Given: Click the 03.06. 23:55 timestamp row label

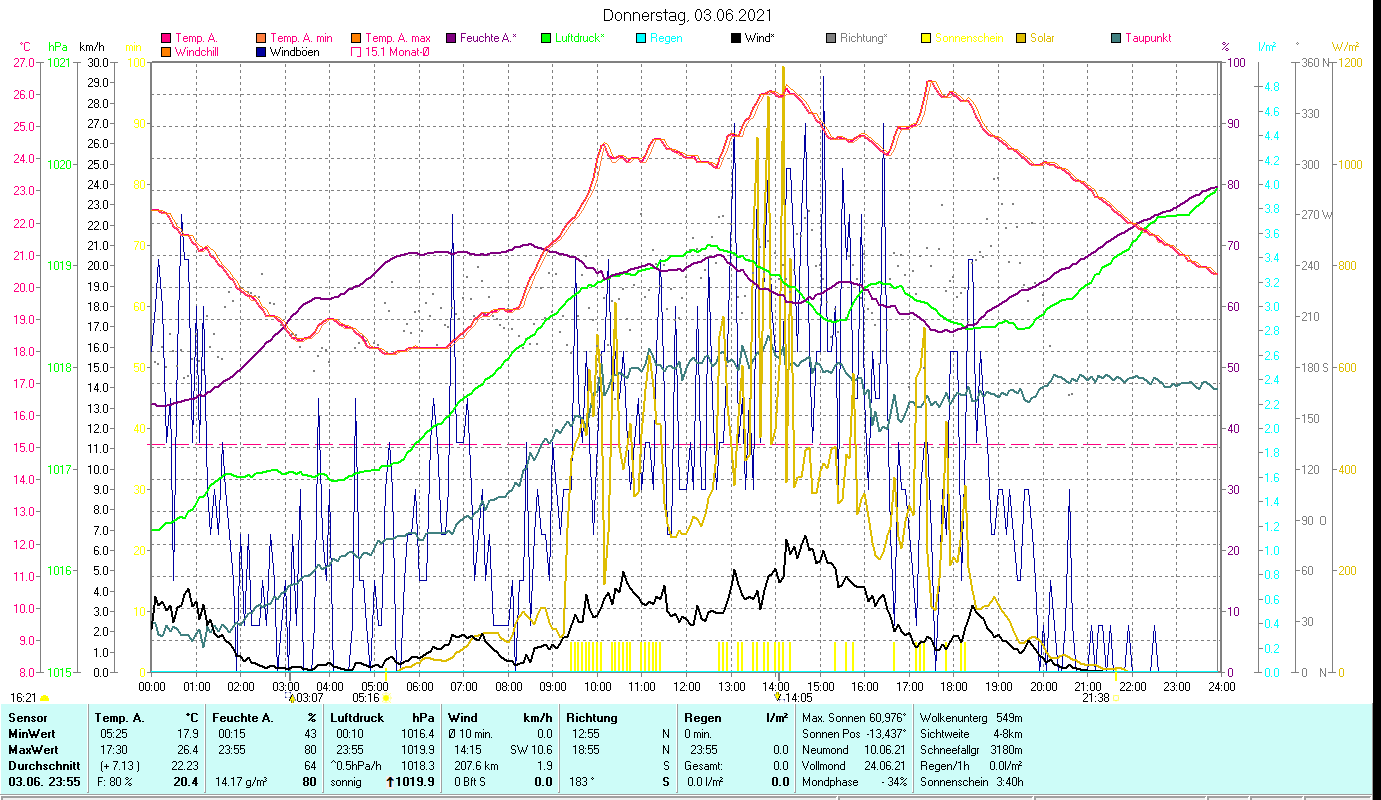Looking at the screenshot, I should click(46, 781).
